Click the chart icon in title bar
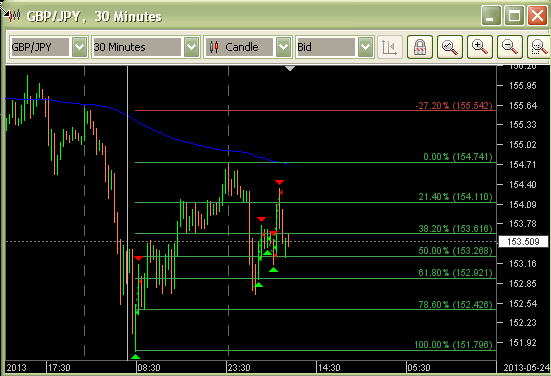The height and width of the screenshot is (376, 551). pyautogui.click(x=14, y=16)
